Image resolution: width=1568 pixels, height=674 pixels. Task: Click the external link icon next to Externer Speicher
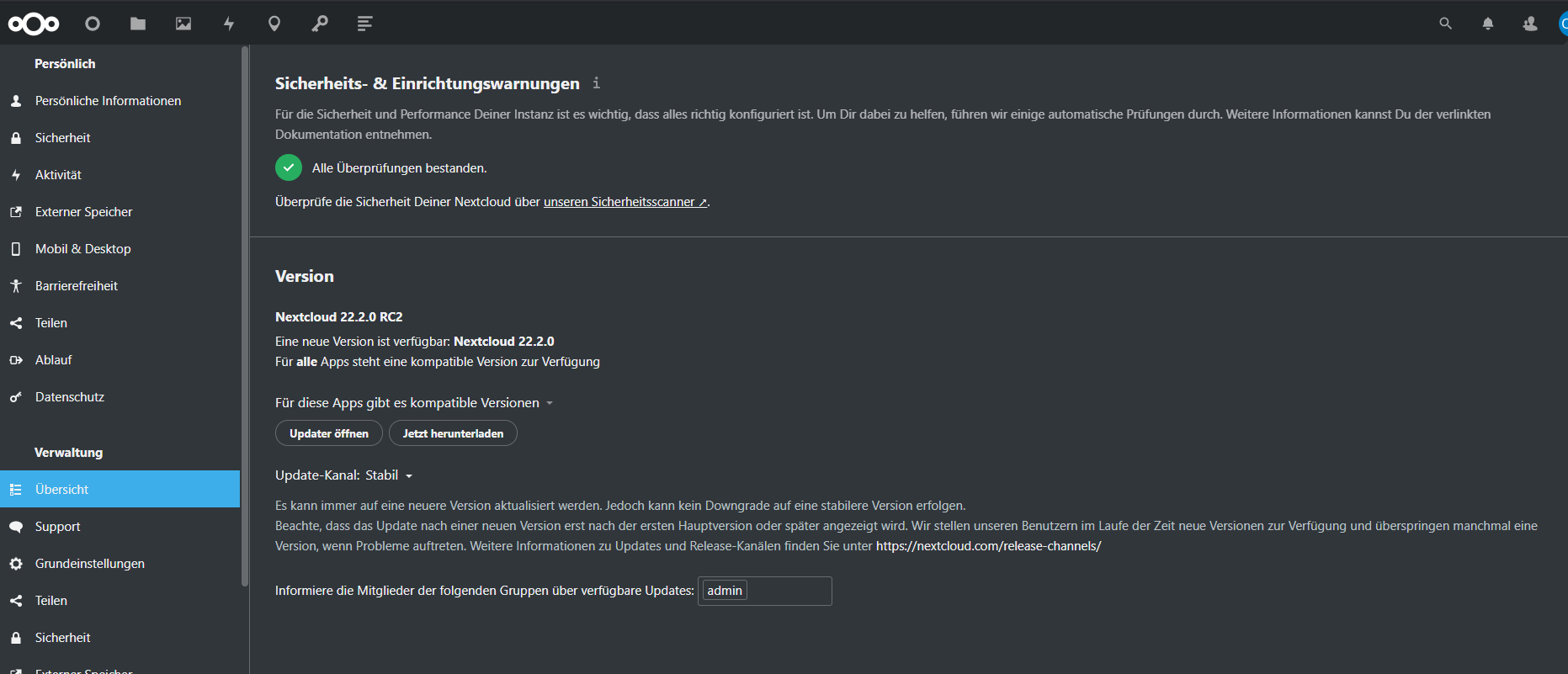(16, 212)
